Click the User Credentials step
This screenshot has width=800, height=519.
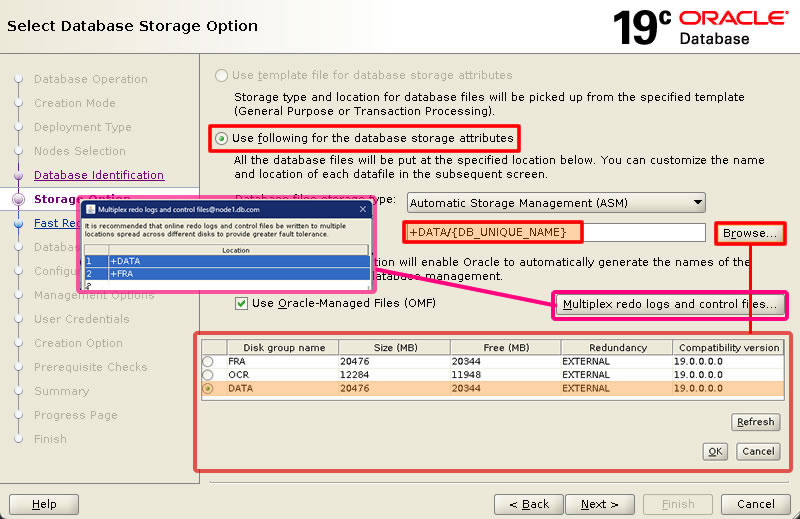(x=82, y=319)
